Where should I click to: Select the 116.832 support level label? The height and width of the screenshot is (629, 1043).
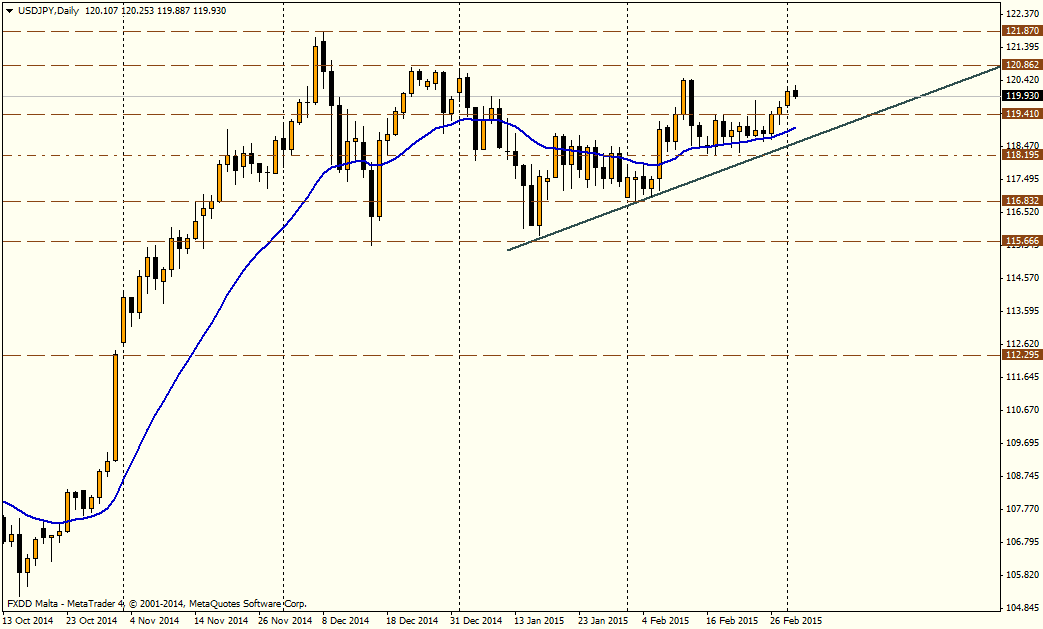point(1021,201)
